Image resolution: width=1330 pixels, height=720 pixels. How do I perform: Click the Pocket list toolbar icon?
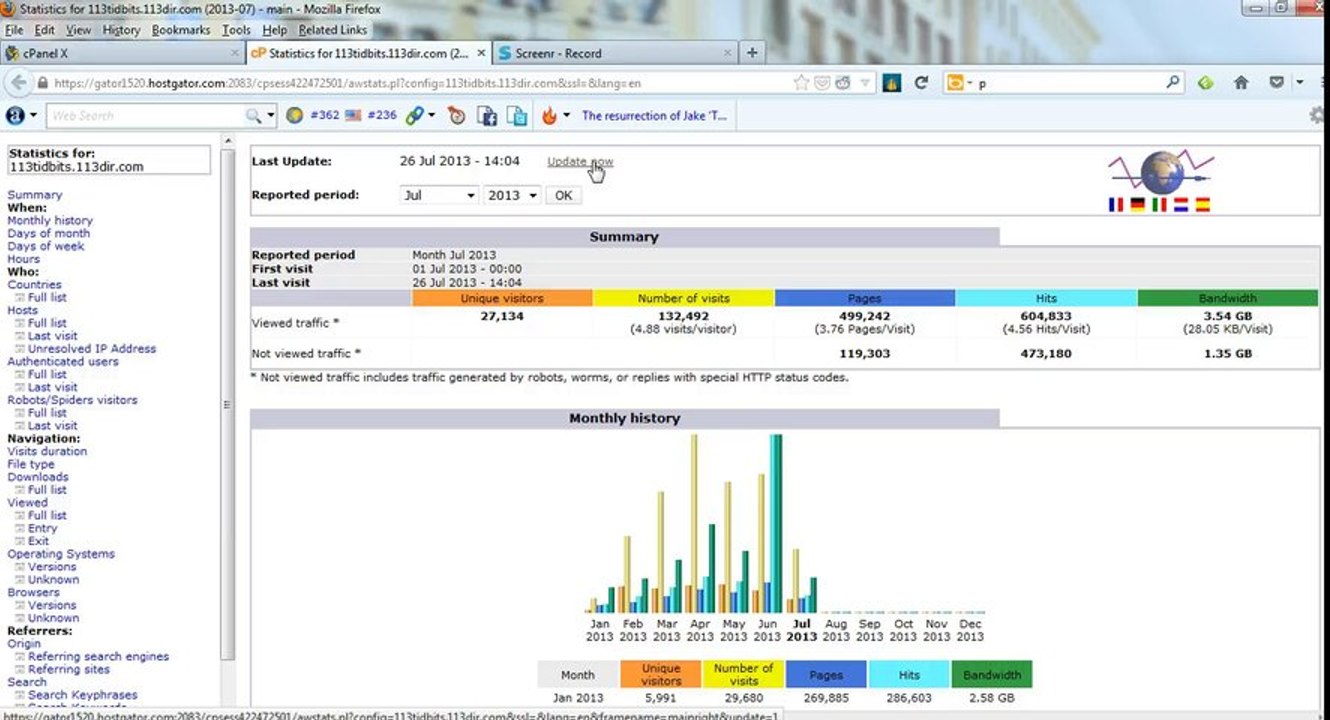click(1277, 83)
